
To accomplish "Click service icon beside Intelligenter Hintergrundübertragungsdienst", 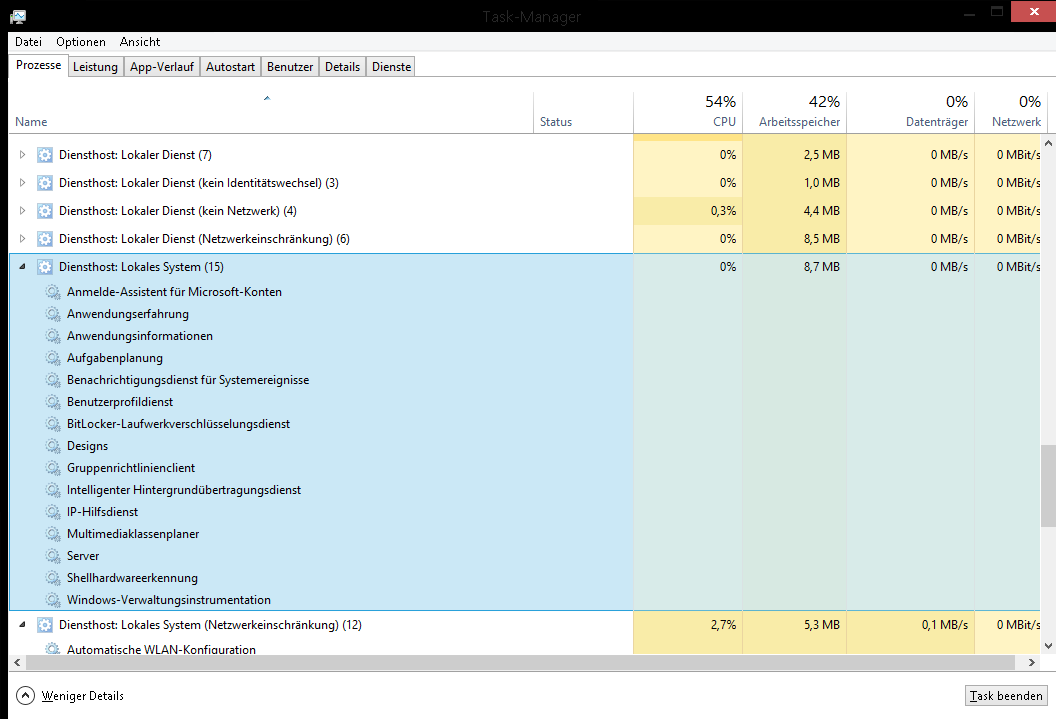I will (53, 490).
